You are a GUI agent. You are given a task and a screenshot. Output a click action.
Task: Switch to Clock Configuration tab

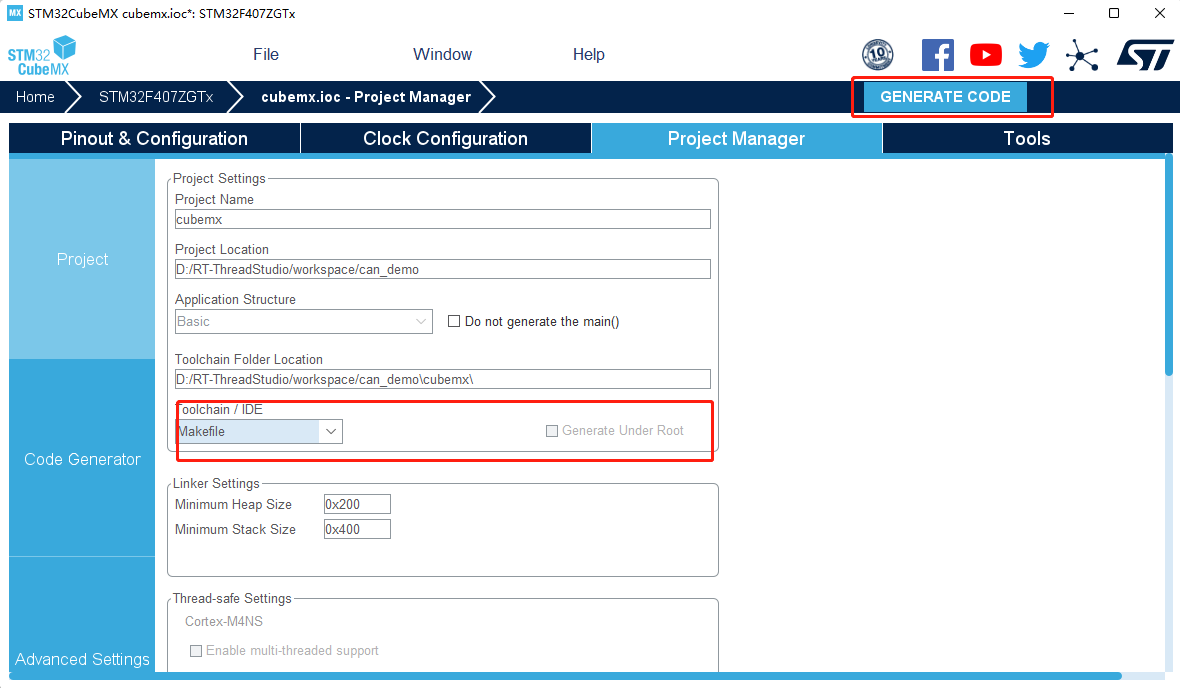pos(446,139)
